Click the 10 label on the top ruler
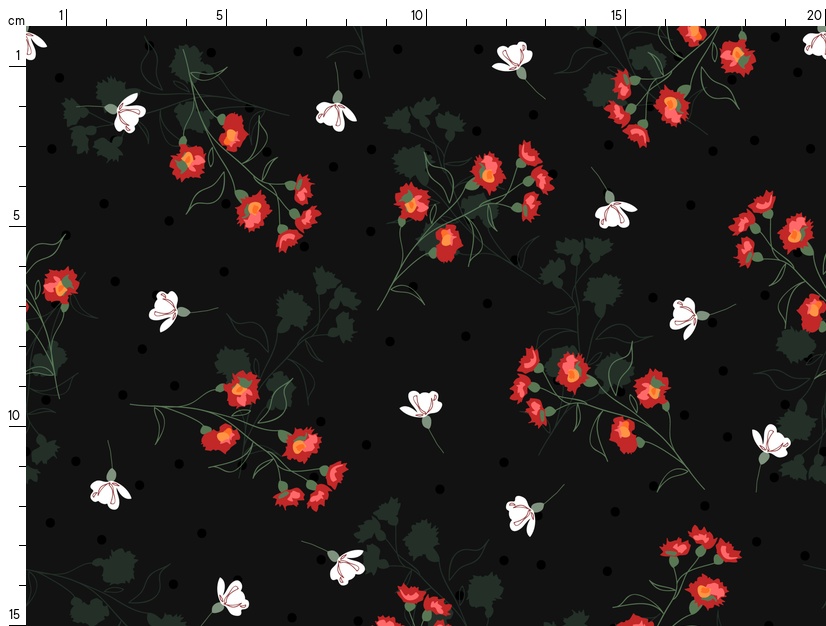The height and width of the screenshot is (626, 826). pyautogui.click(x=417, y=15)
